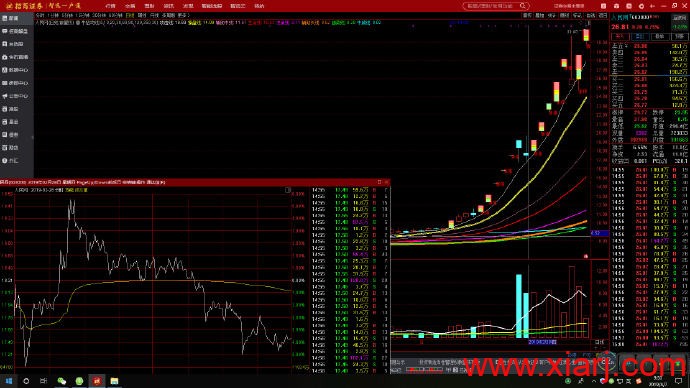Switch the chart to the 日线 period
Image resolution: width=690 pixels, height=388 pixels.
tap(130, 15)
